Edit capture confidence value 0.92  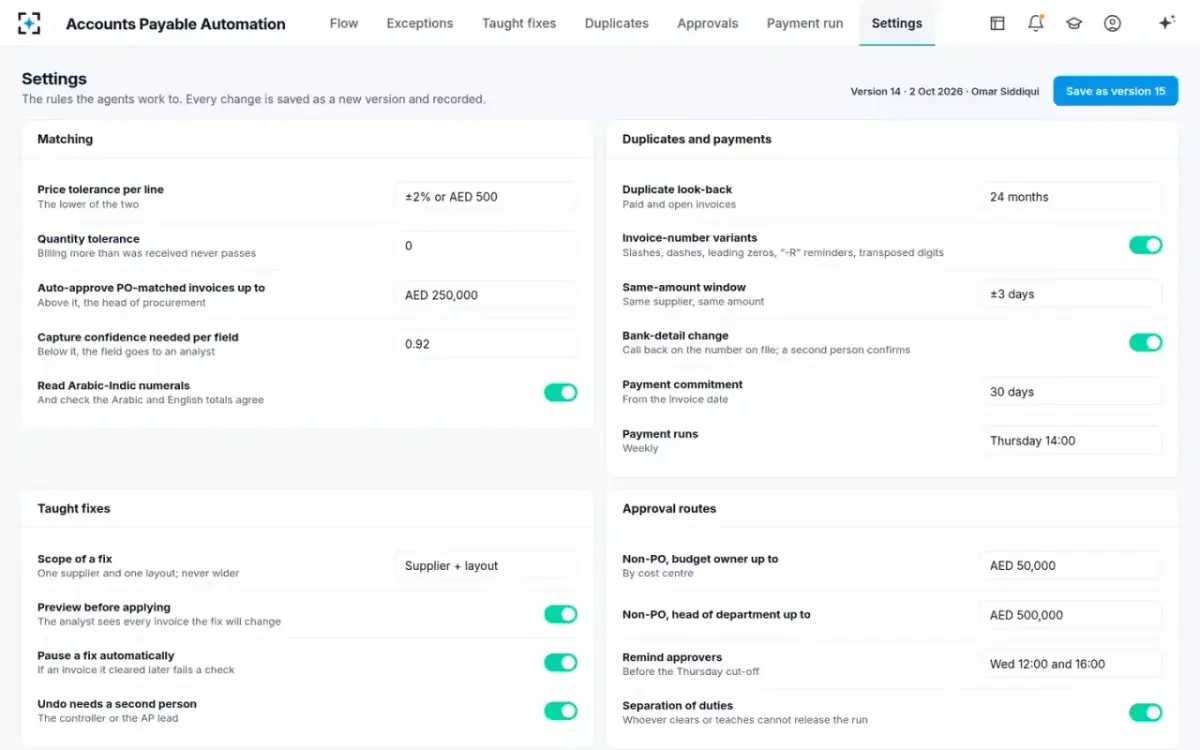click(486, 344)
